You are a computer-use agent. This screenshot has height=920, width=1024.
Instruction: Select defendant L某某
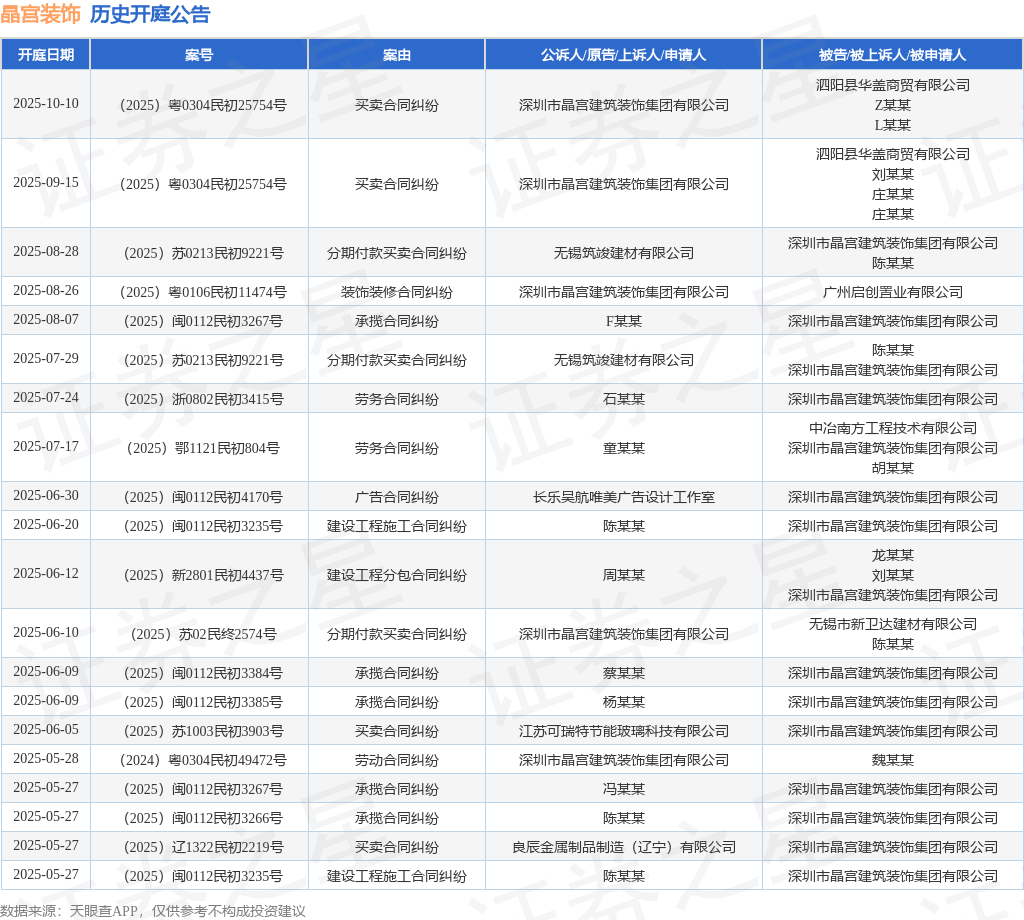pos(892,125)
